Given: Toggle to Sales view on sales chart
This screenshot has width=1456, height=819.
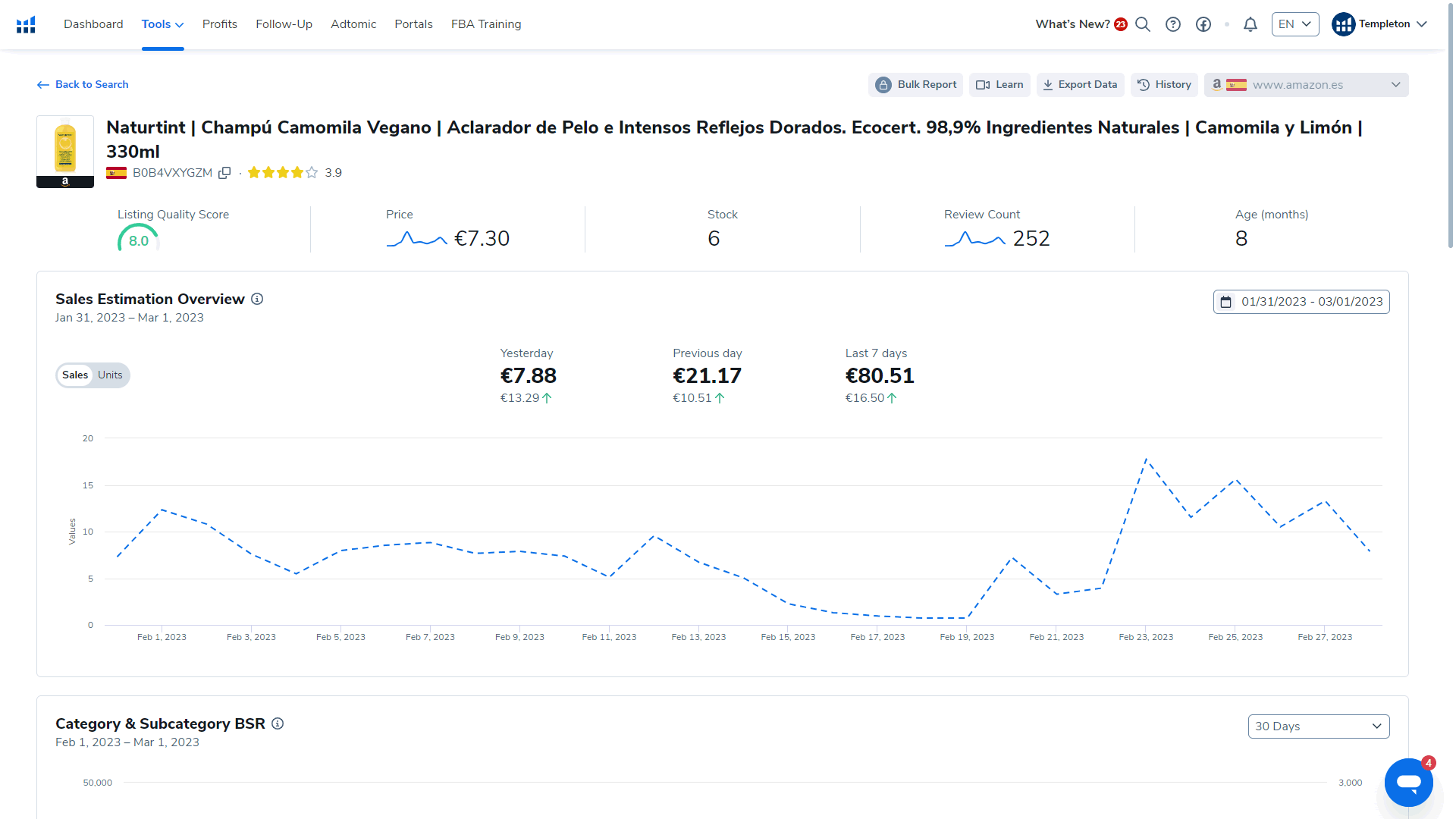Looking at the screenshot, I should pyautogui.click(x=75, y=374).
